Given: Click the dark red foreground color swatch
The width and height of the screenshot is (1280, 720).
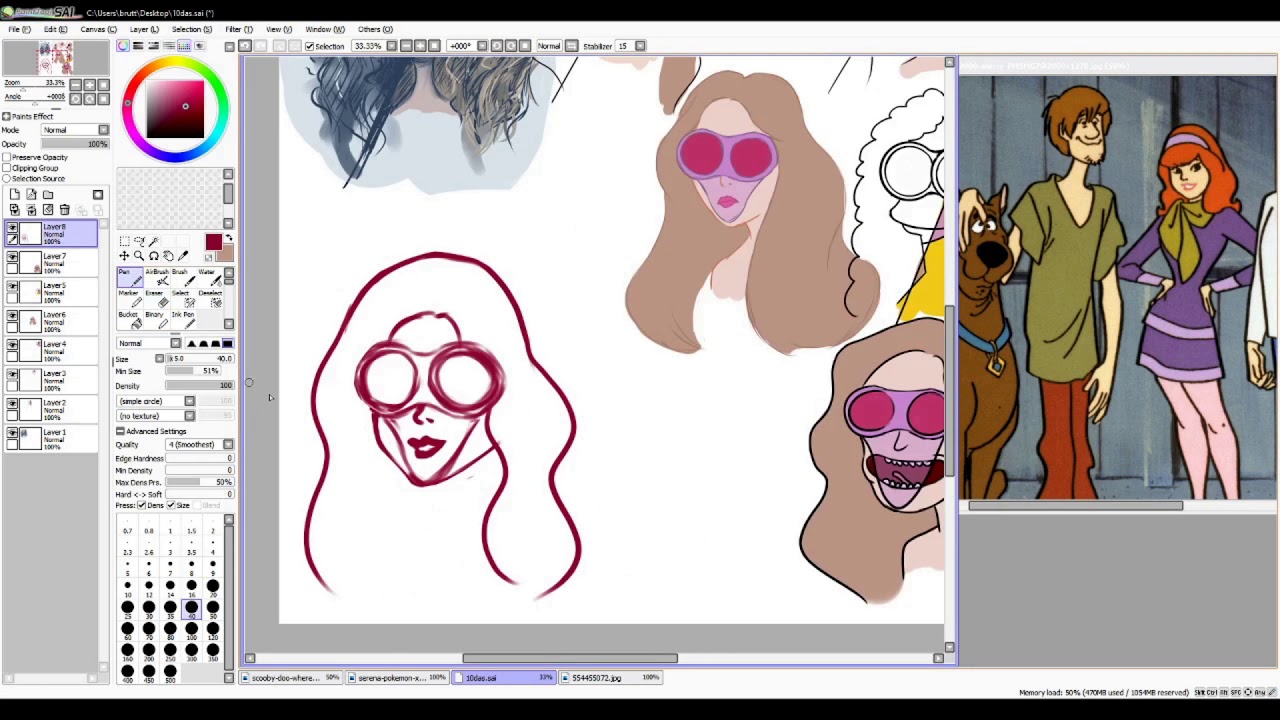Looking at the screenshot, I should pos(214,242).
